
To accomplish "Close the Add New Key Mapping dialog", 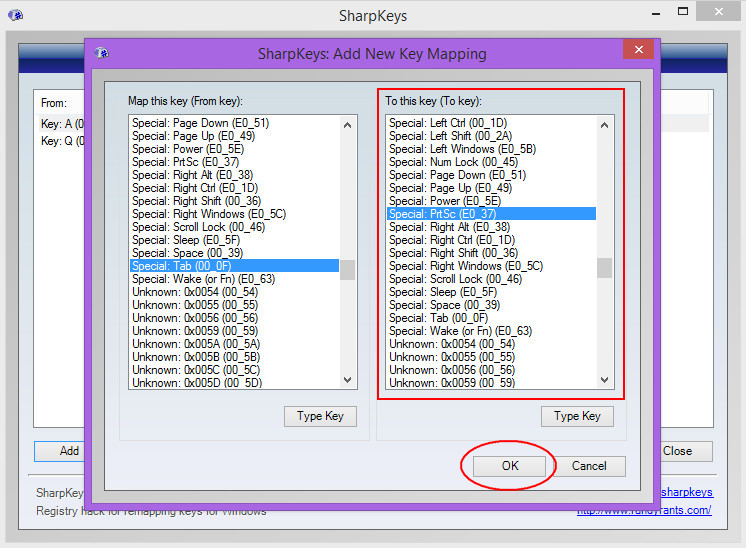I will tap(638, 49).
